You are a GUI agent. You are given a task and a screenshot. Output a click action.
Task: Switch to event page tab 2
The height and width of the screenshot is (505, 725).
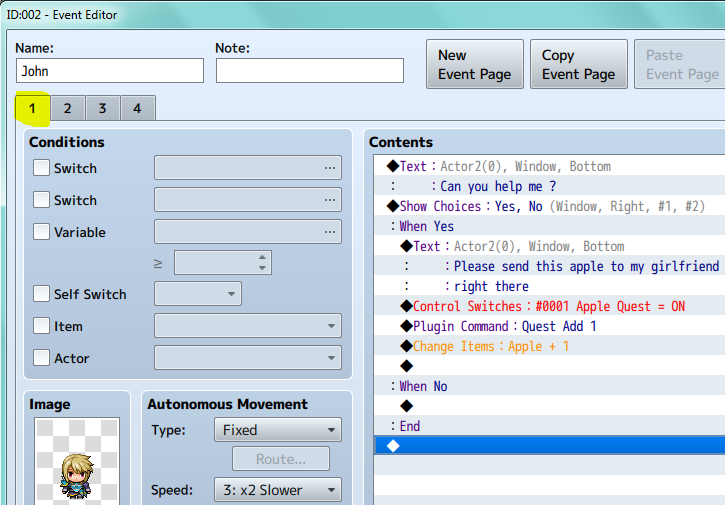(68, 108)
